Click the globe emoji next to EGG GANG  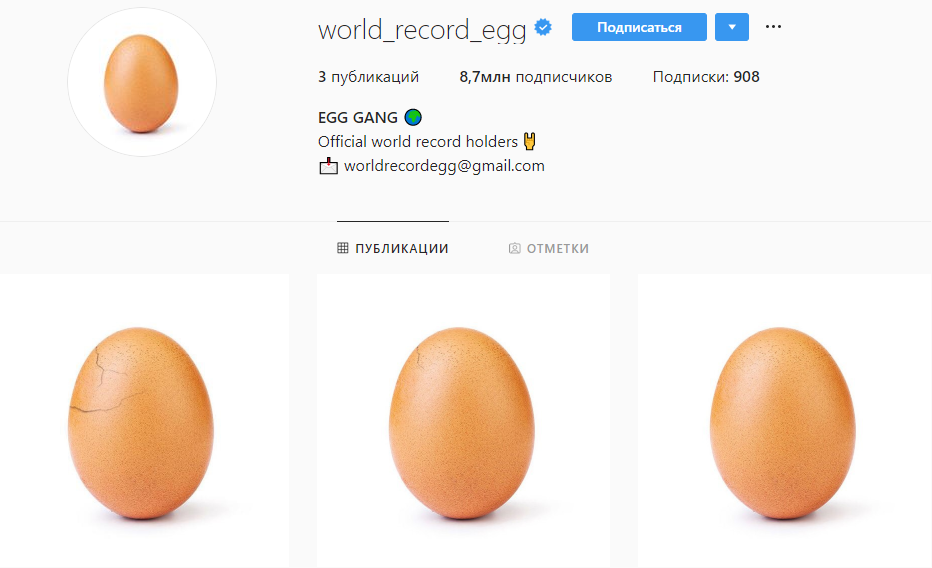[x=413, y=118]
